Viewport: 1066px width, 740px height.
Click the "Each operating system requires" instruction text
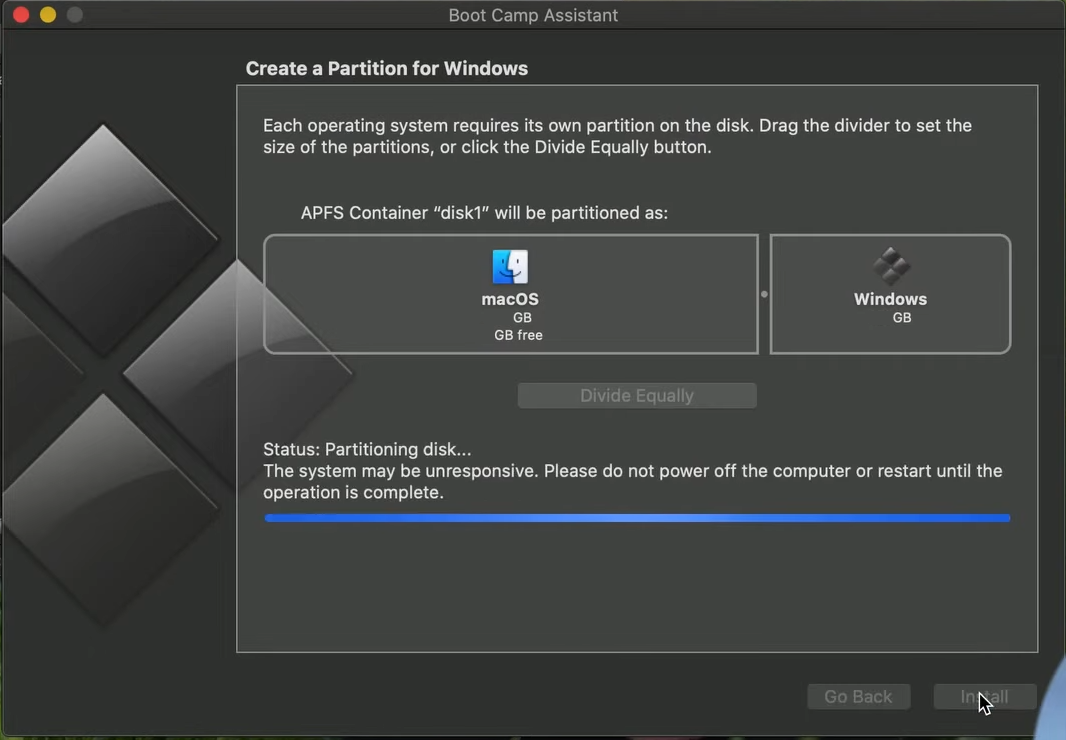coord(617,136)
